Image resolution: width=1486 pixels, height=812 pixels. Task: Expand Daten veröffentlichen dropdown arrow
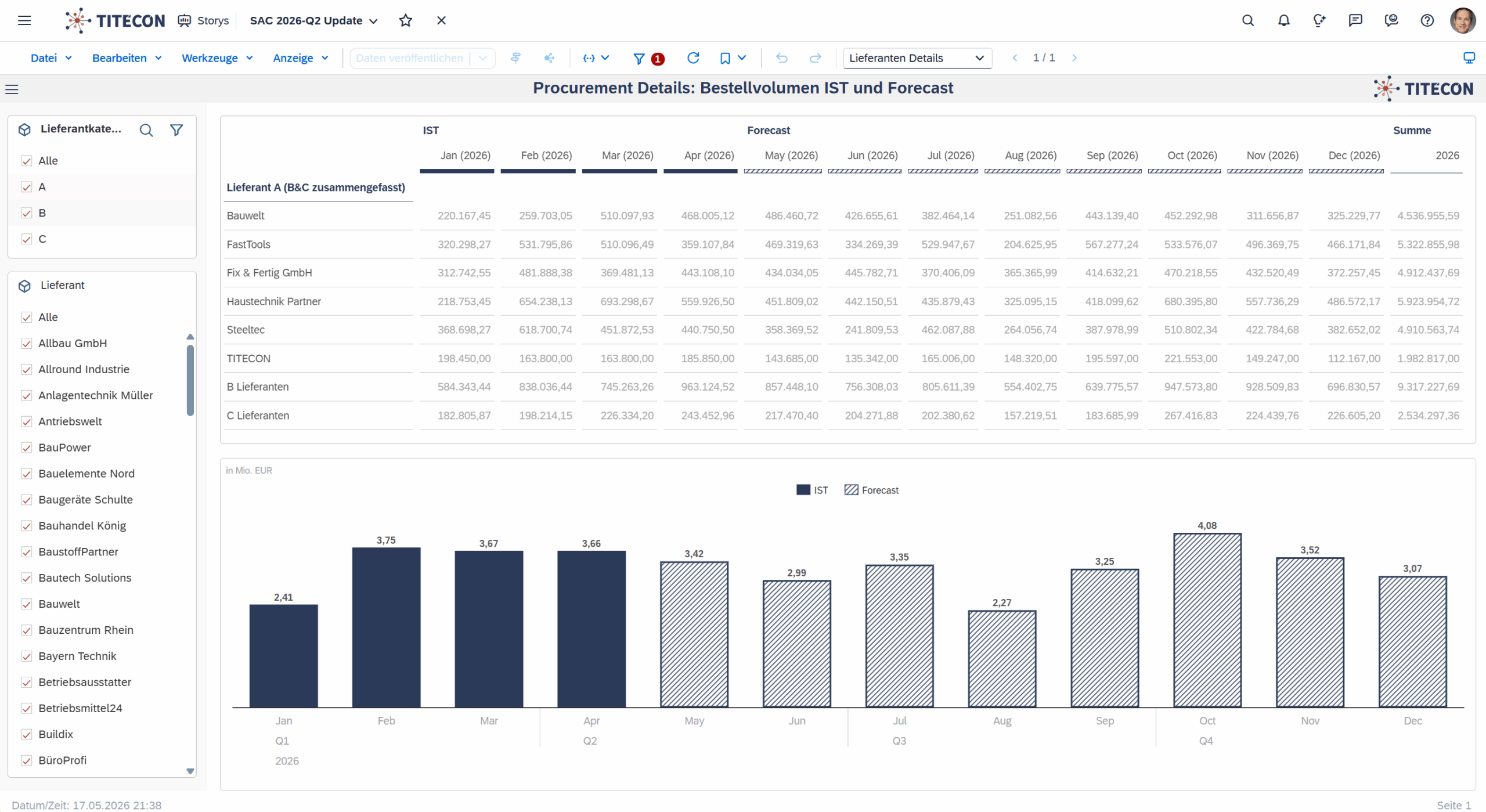pos(482,58)
